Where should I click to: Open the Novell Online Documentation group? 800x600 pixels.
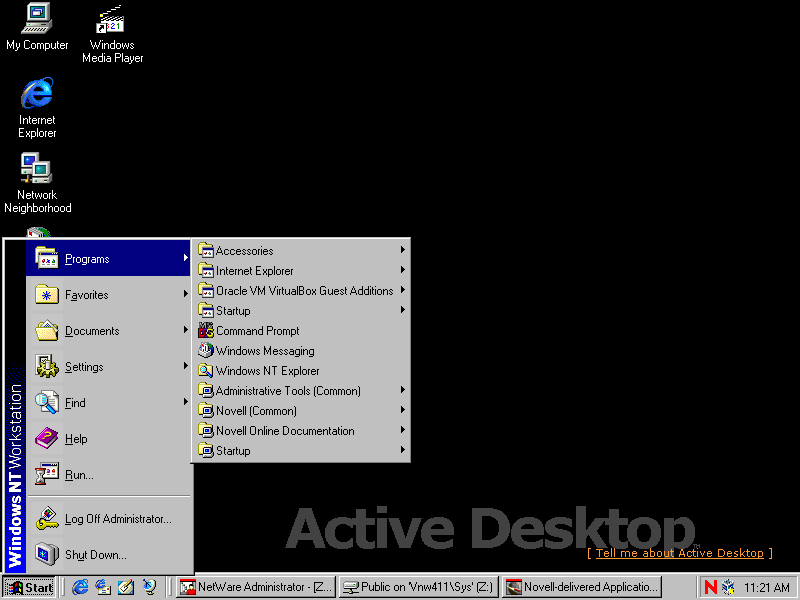pyautogui.click(x=301, y=431)
